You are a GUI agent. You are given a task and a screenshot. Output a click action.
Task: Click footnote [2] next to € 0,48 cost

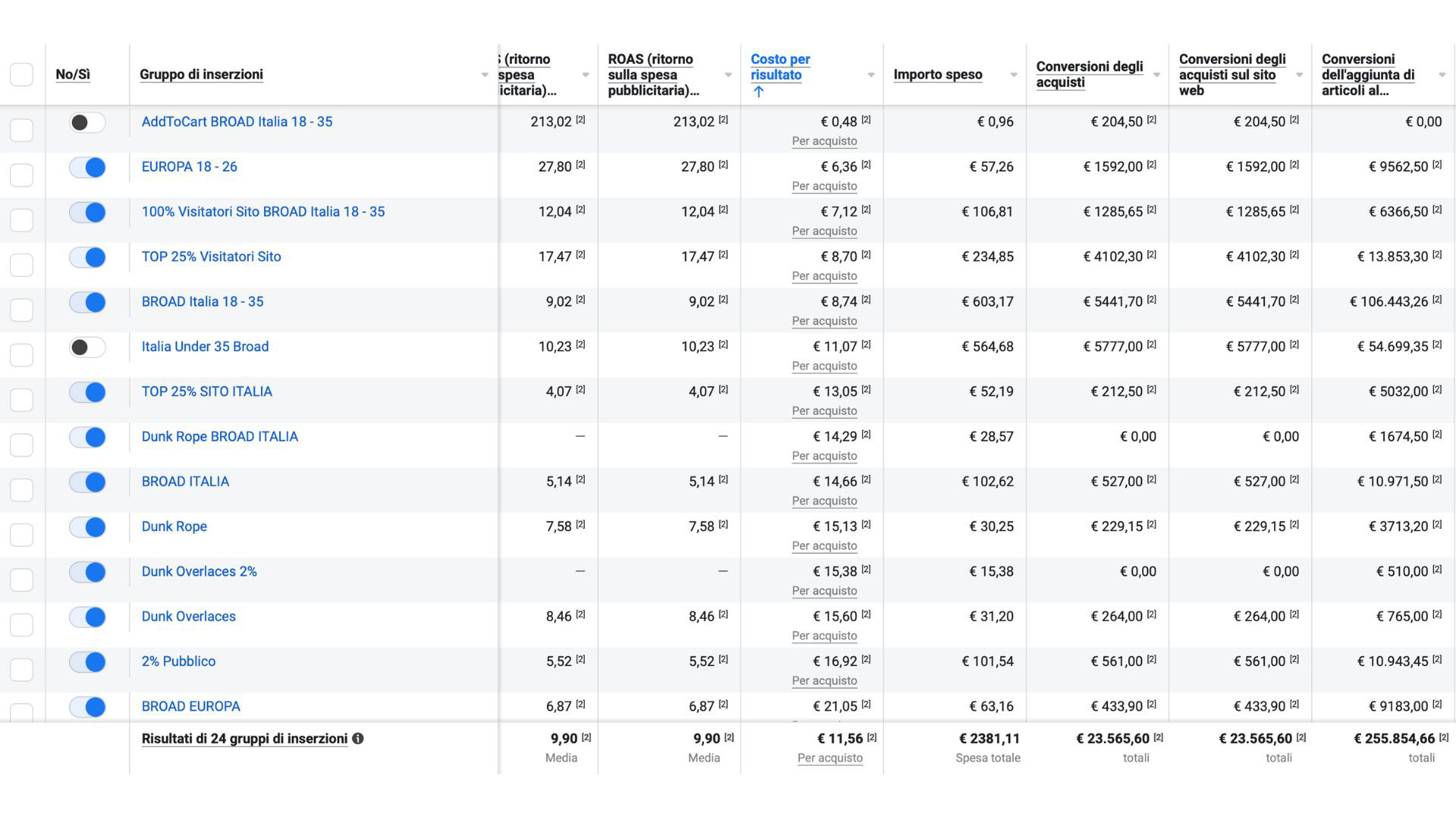866,120
